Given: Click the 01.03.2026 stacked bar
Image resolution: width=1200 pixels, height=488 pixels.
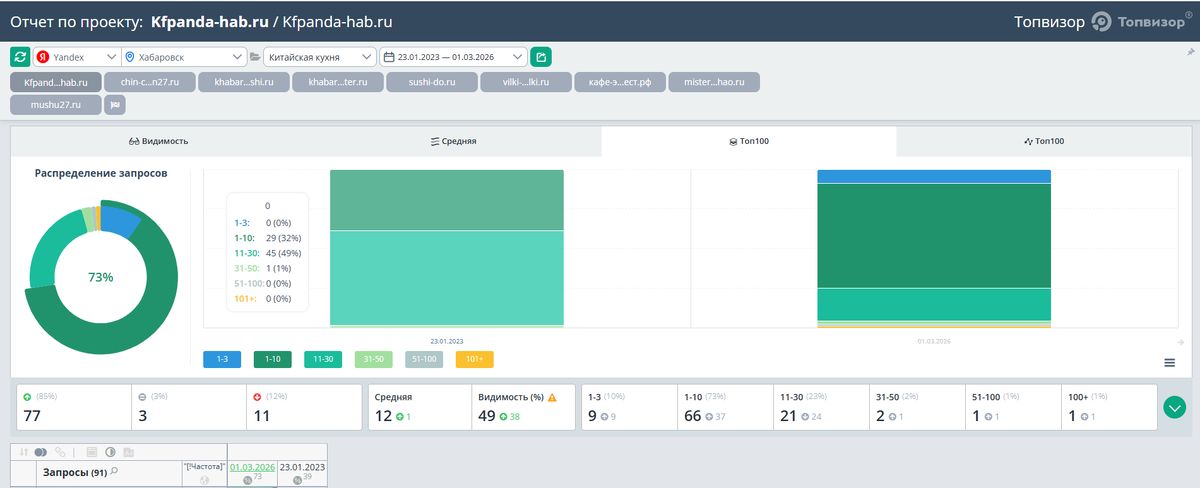Looking at the screenshot, I should pos(934,248).
